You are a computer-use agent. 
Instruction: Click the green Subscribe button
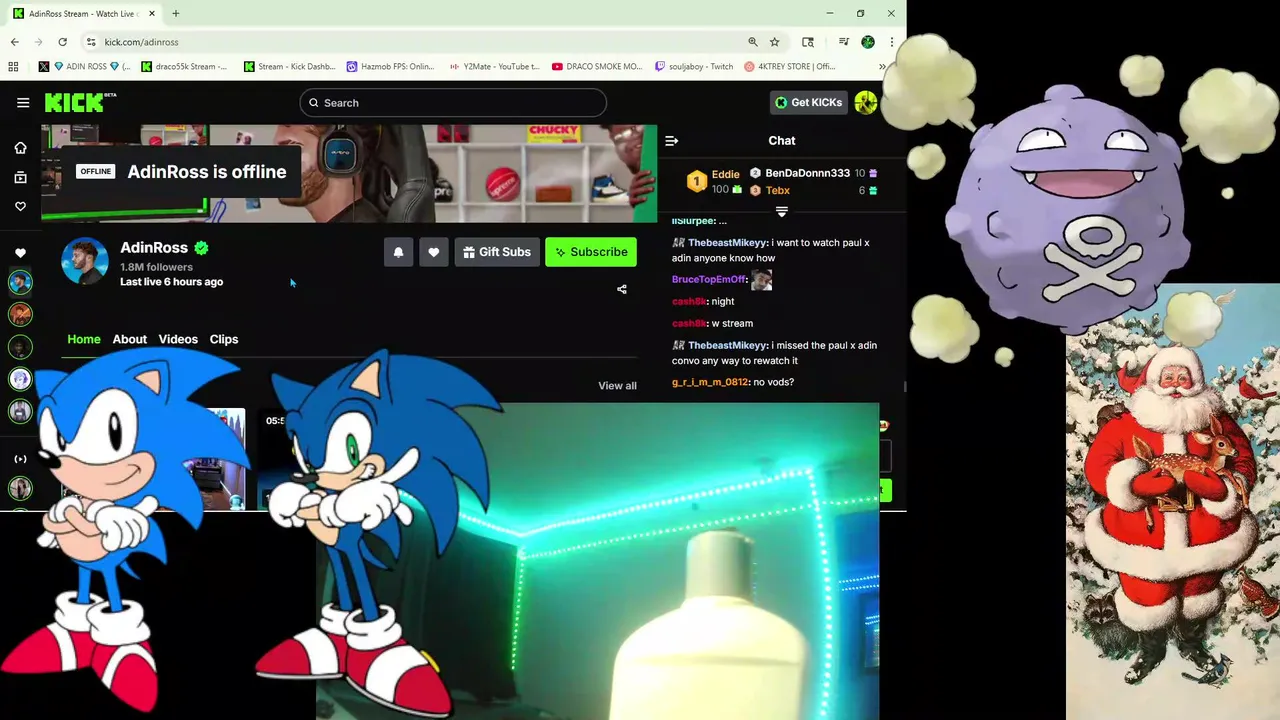pyautogui.click(x=591, y=252)
